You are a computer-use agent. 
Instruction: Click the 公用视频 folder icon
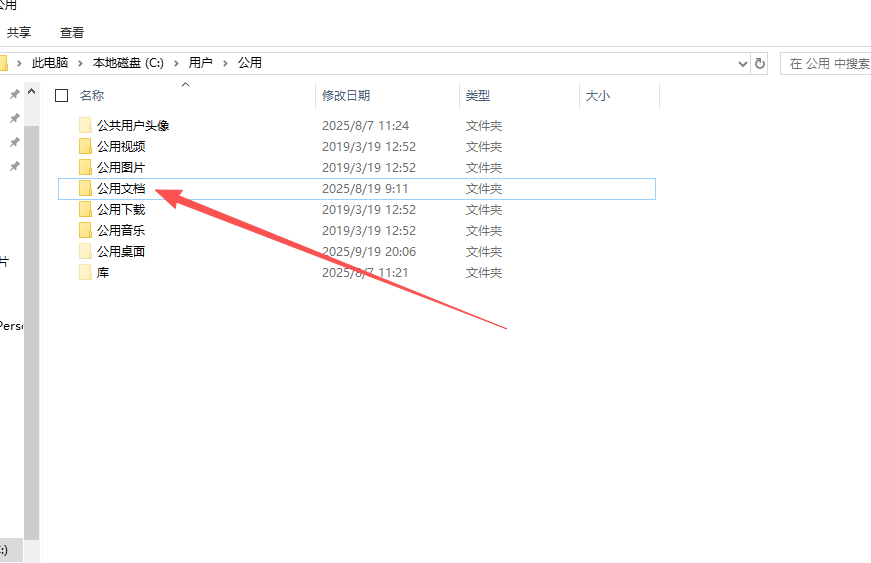[x=85, y=147]
